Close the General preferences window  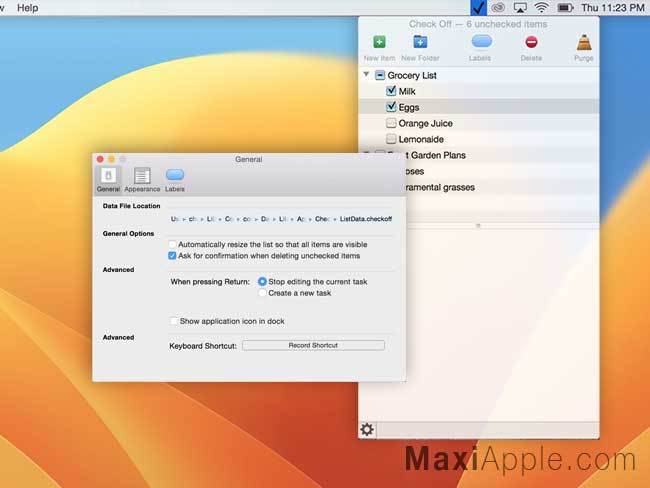(x=100, y=159)
